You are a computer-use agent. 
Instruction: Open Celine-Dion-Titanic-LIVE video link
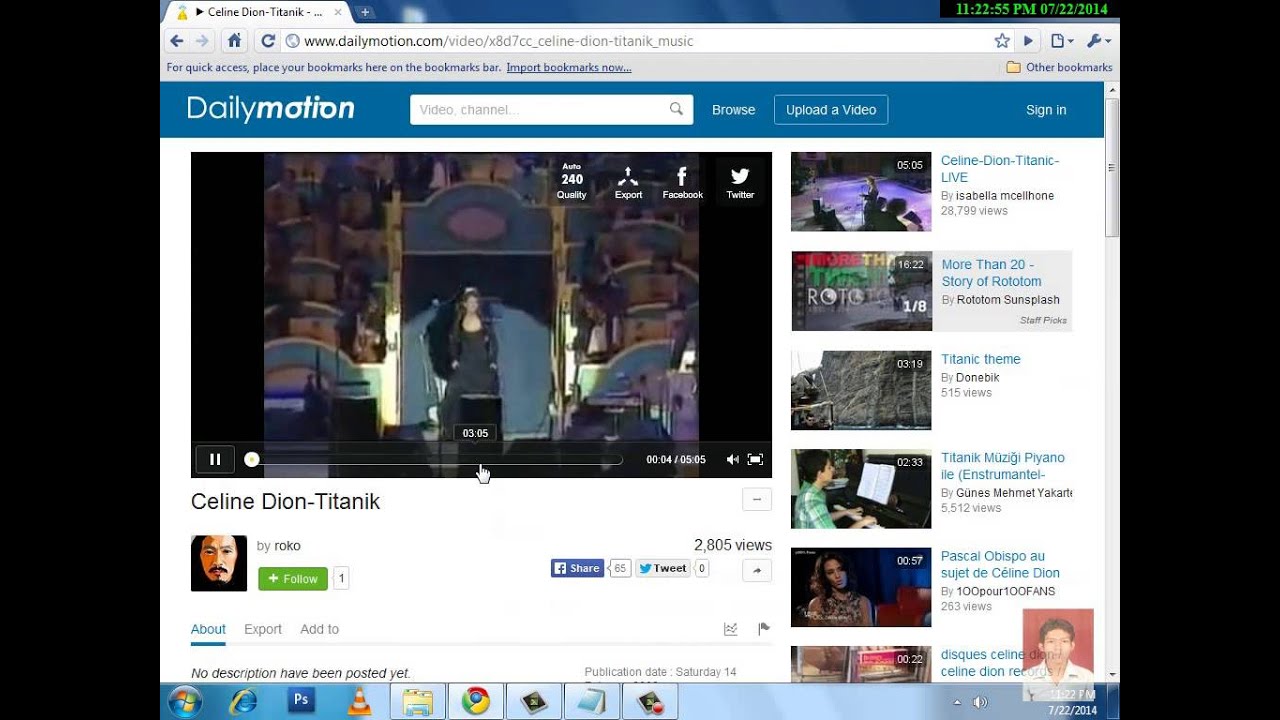(1000, 169)
